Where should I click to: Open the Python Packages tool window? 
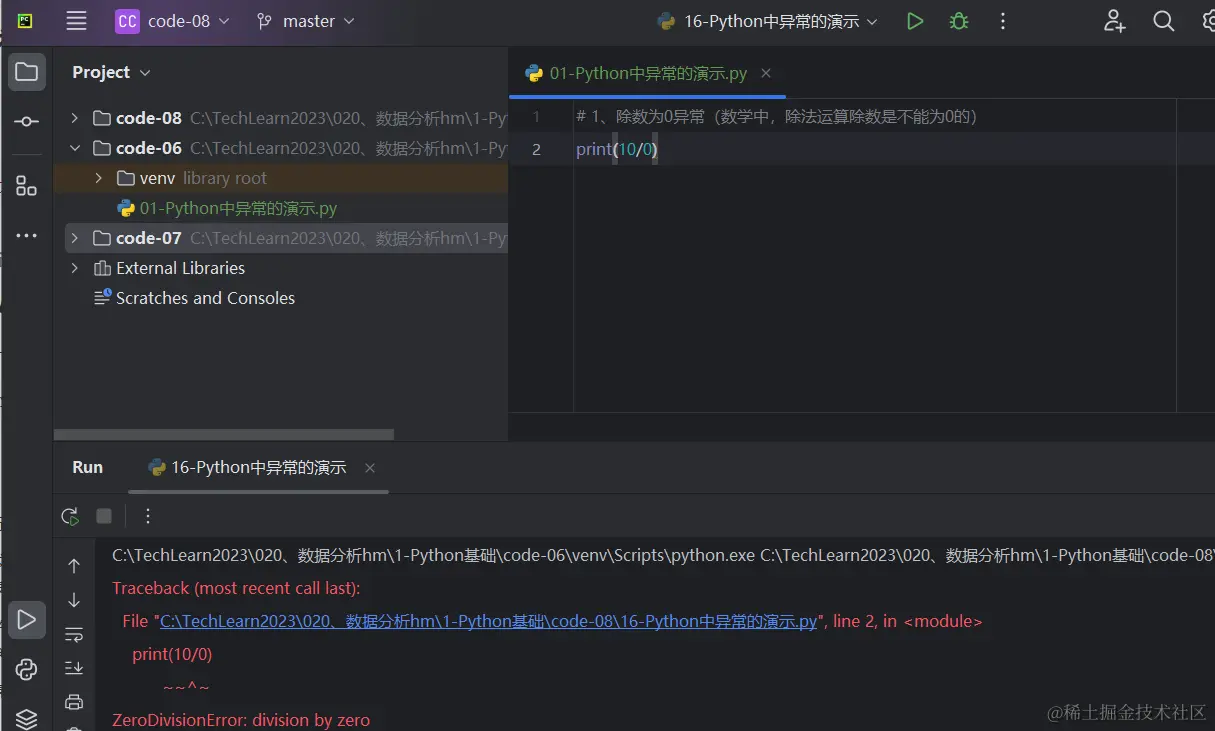pos(26,668)
